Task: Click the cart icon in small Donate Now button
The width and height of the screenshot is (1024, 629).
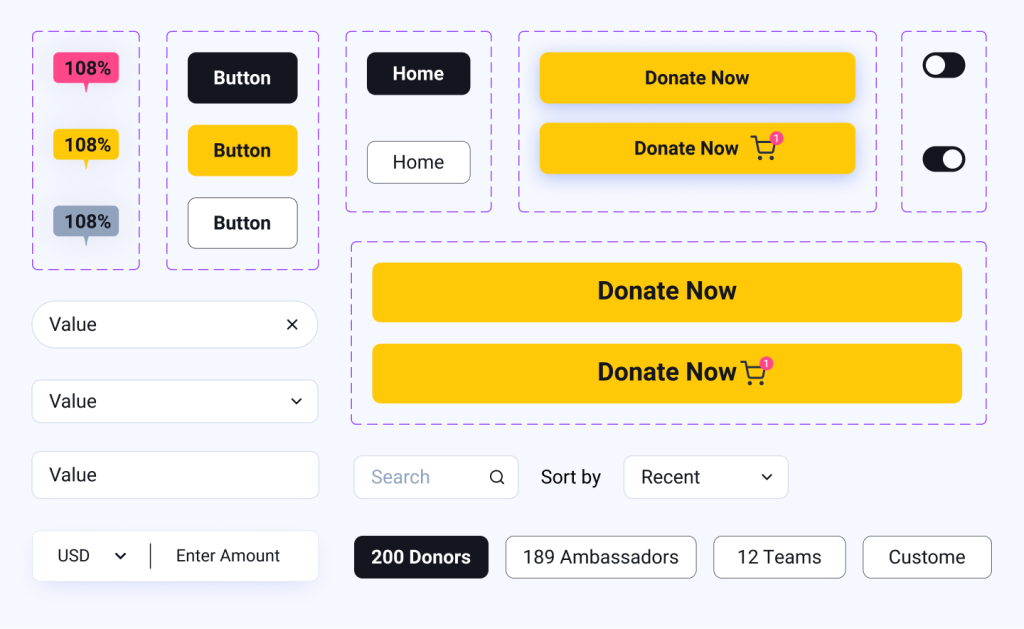Action: click(764, 148)
